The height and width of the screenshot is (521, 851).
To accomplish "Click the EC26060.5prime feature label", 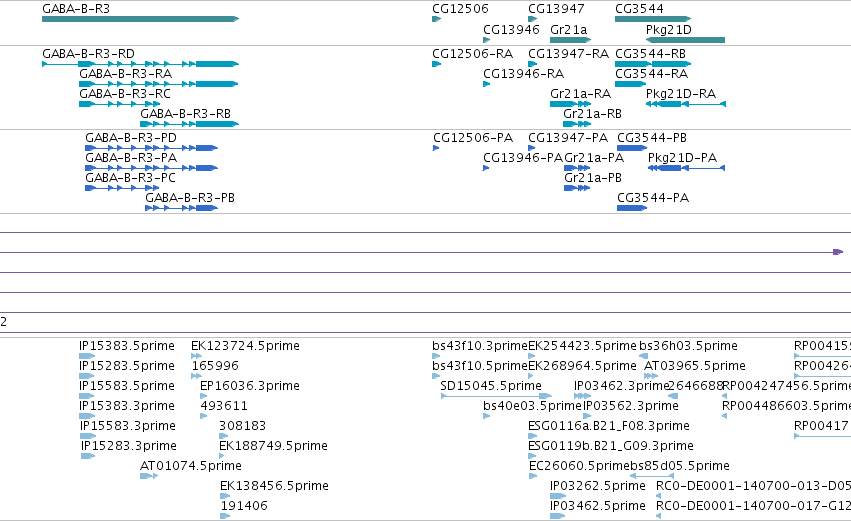I will click(580, 466).
